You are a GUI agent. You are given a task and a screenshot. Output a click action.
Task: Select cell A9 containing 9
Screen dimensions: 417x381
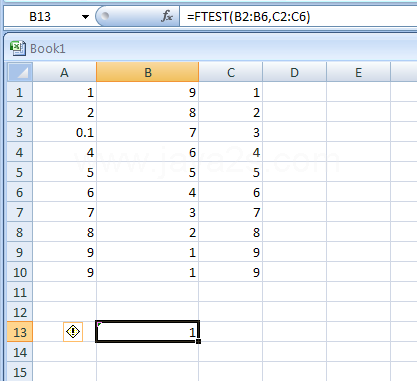[x=64, y=252]
